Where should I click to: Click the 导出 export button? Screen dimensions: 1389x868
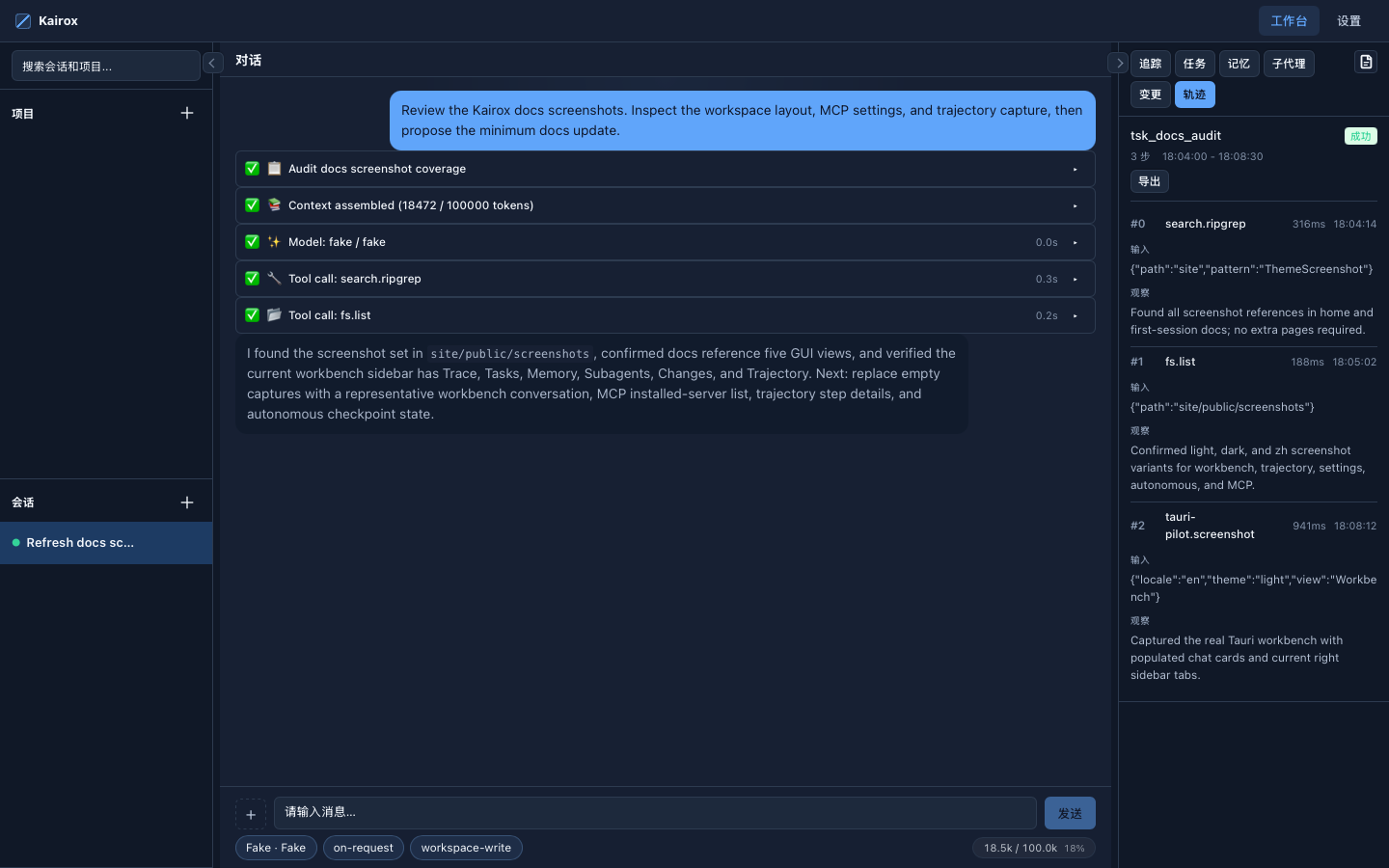[1150, 181]
